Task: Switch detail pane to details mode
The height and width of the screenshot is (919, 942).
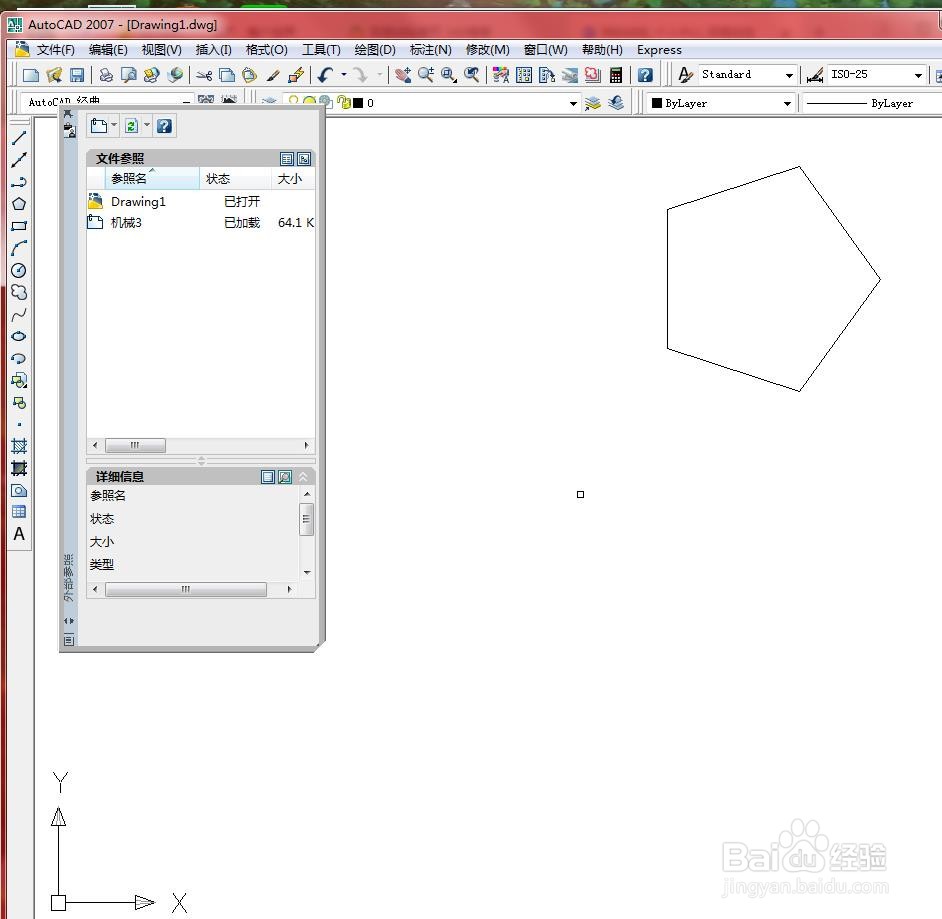Action: tap(268, 477)
